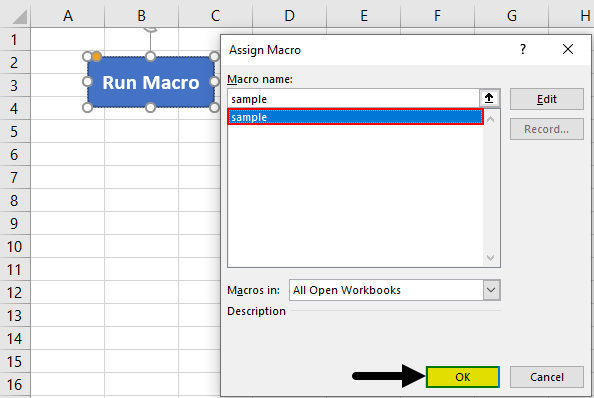Viewport: 594px width, 398px height.
Task: Select row 1 header
Action: (14, 39)
